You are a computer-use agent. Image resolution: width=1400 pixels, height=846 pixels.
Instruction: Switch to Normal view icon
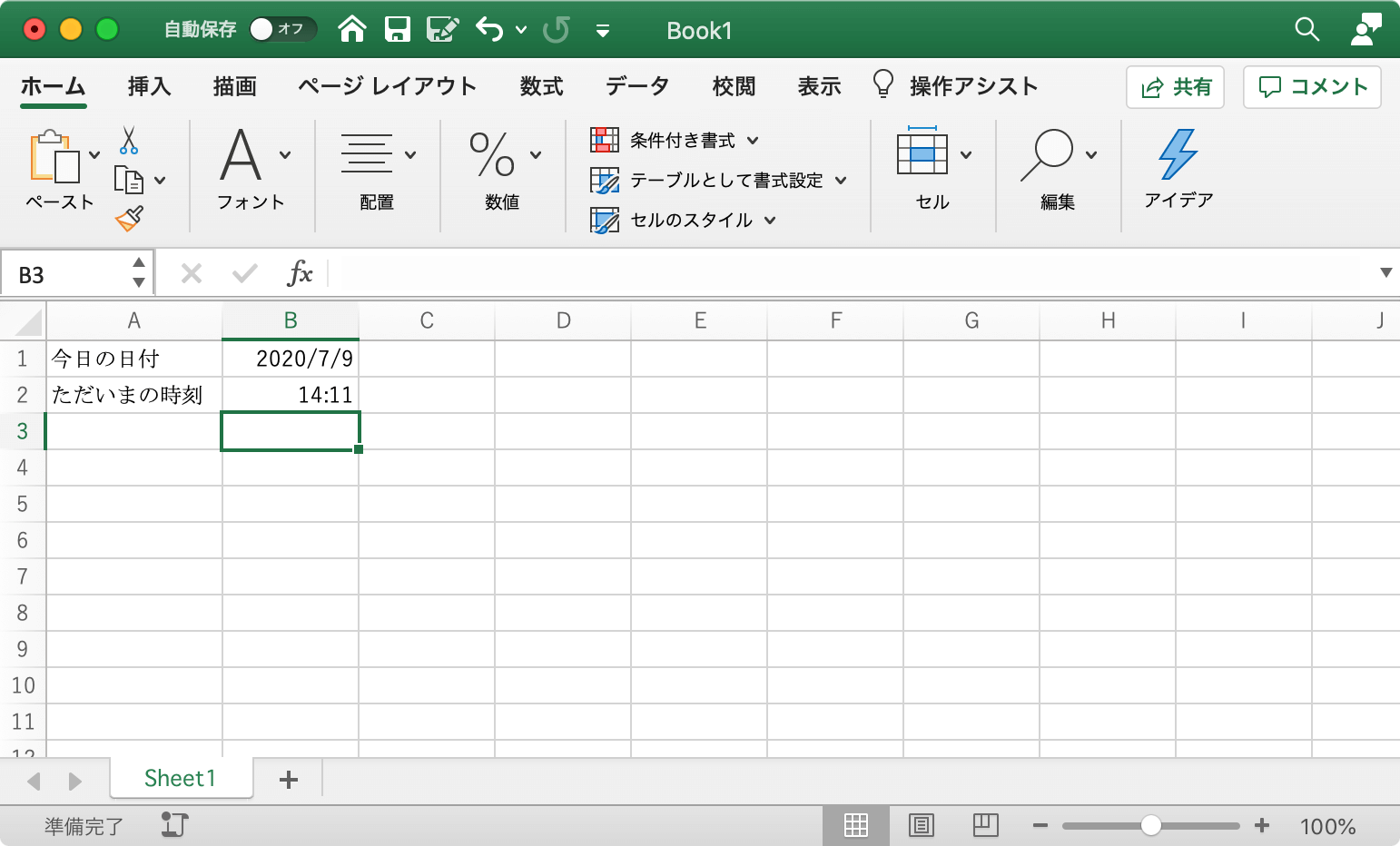[856, 825]
